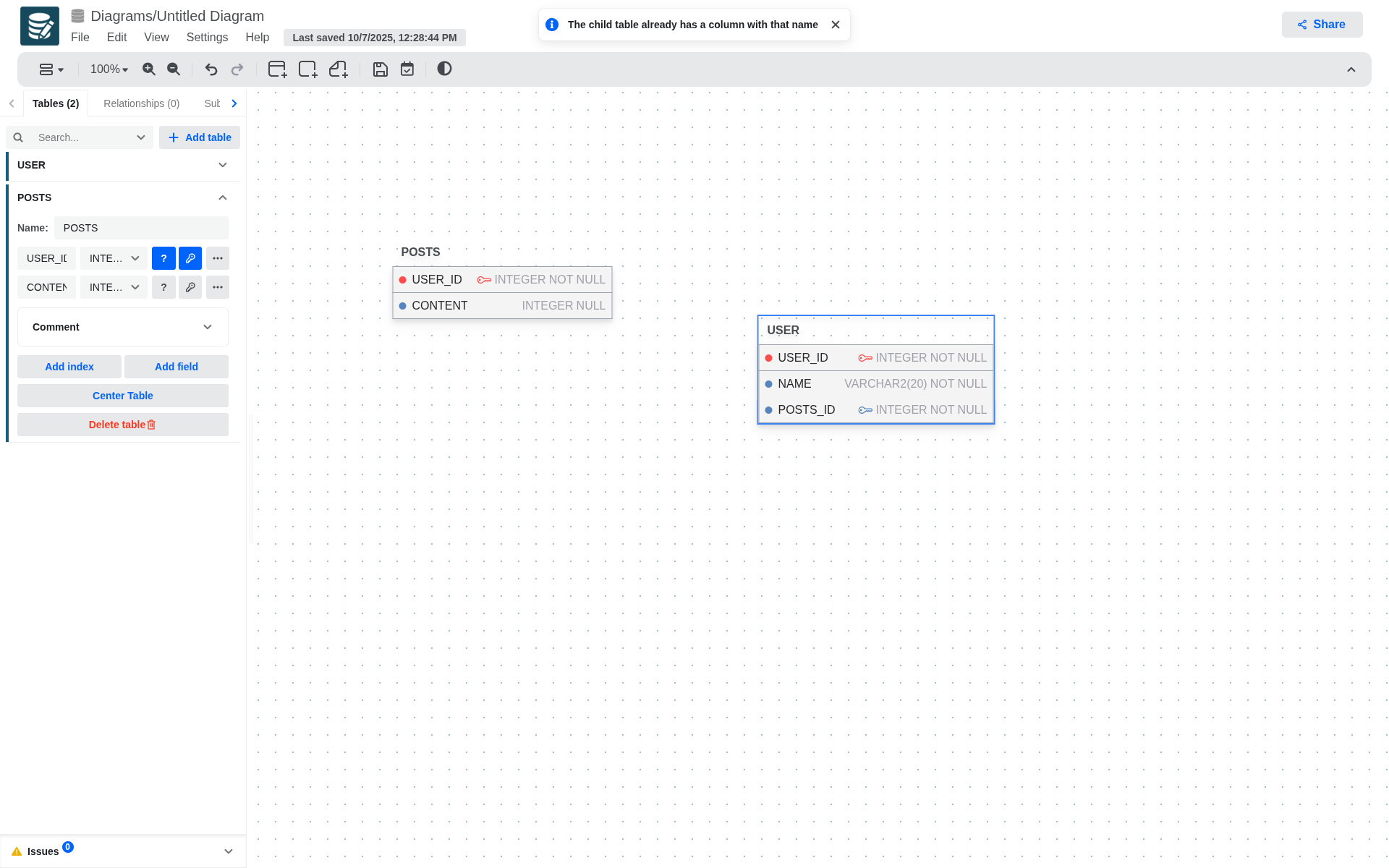Screen dimensions: 1389x868
Task: Toggle nullable for CONTENT field
Action: coord(163,287)
